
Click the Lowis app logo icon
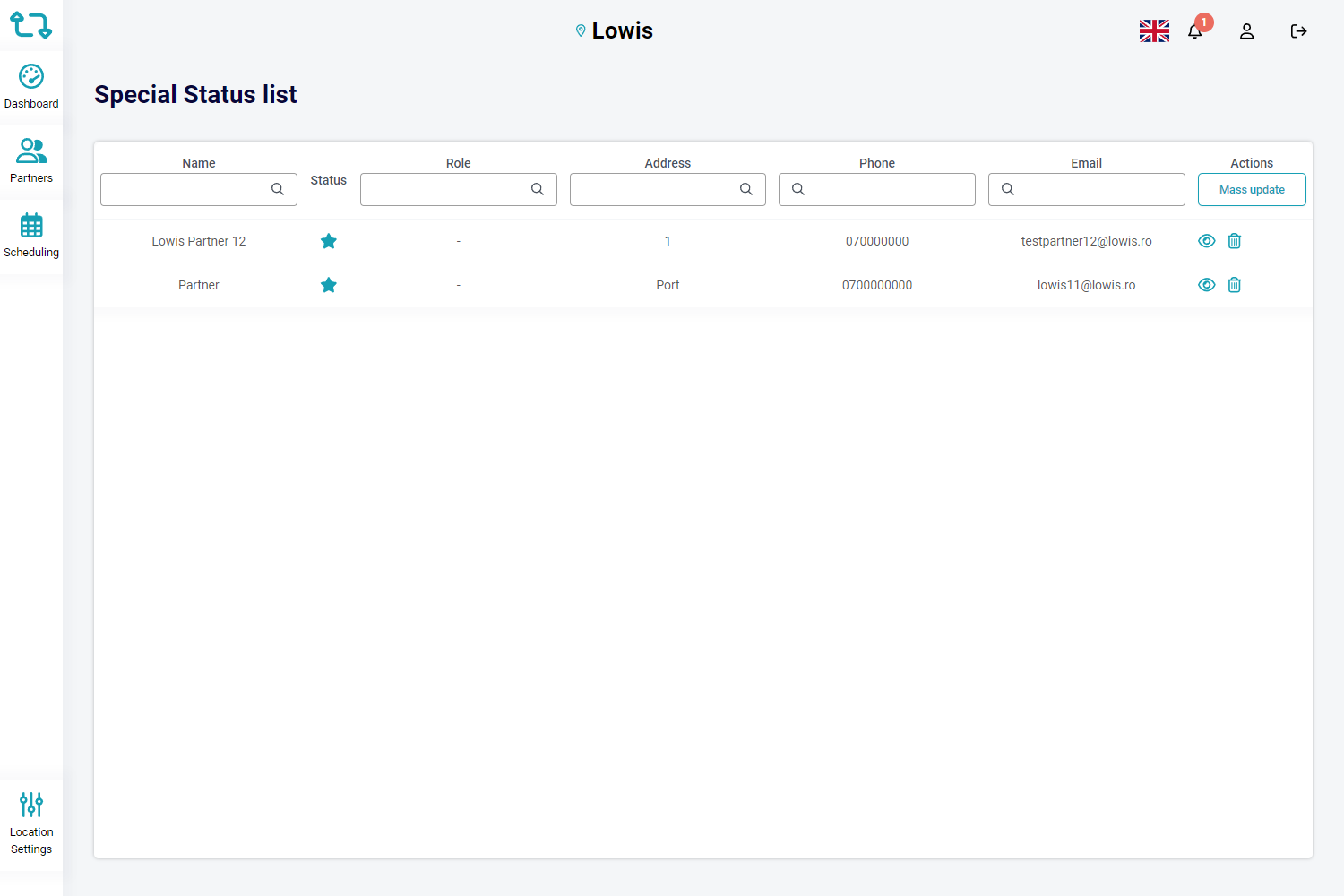tap(31, 25)
